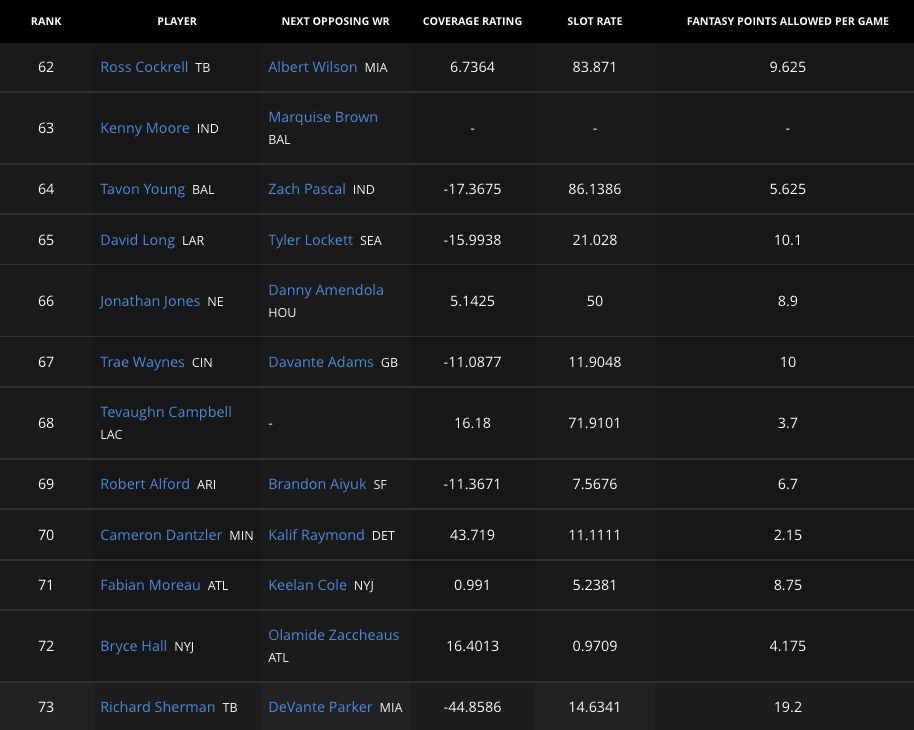Viewport: 914px width, 730px height.
Task: Open Tyler Lockett receiver link
Action: coord(310,240)
